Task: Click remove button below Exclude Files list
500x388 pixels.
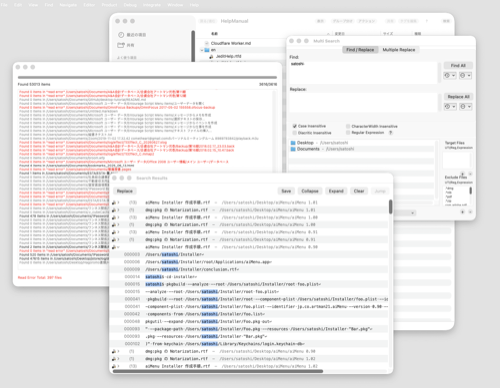Action: click(470, 212)
